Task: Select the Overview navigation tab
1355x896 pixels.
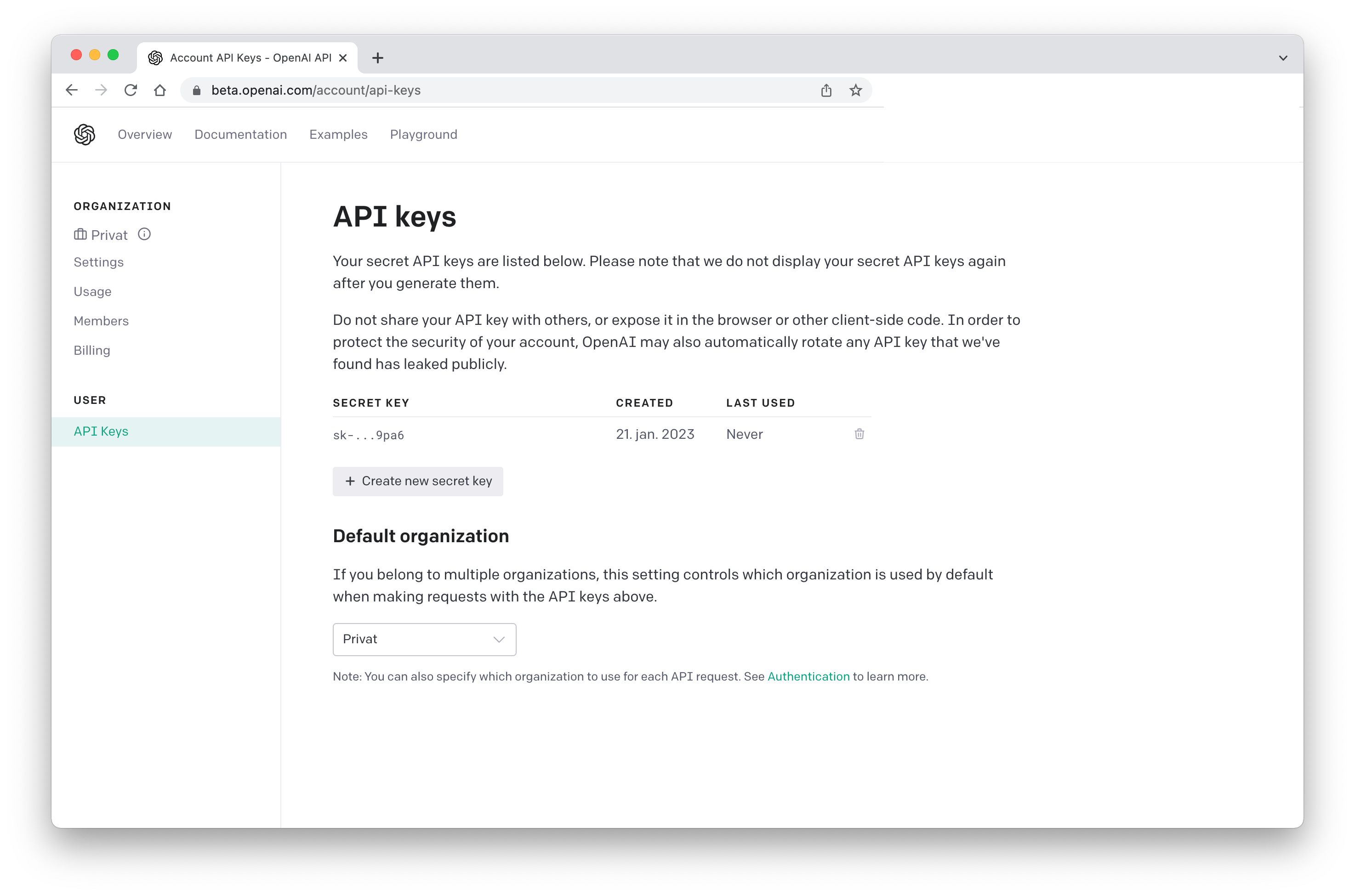Action: coord(145,134)
